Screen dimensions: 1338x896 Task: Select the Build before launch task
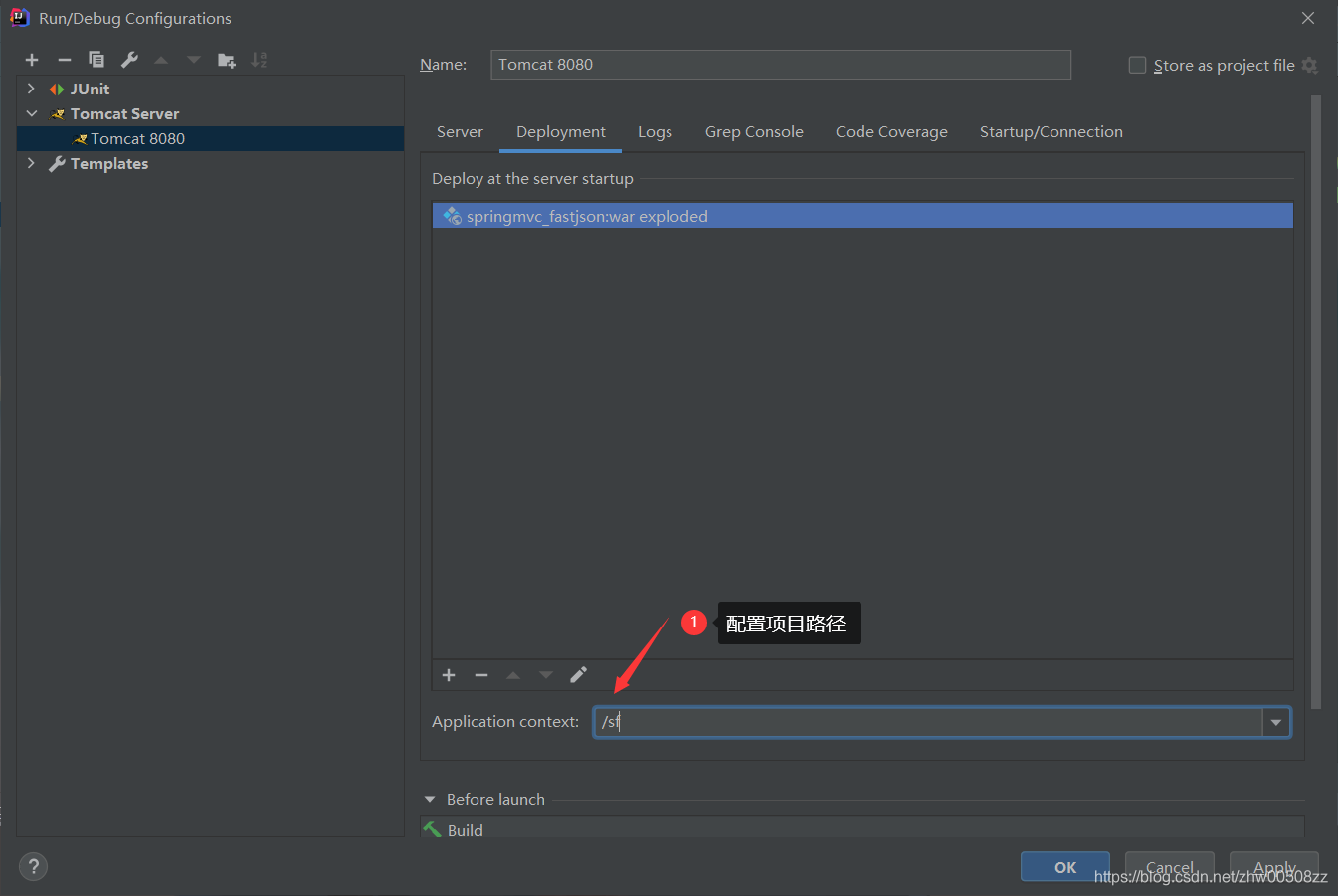tap(861, 829)
